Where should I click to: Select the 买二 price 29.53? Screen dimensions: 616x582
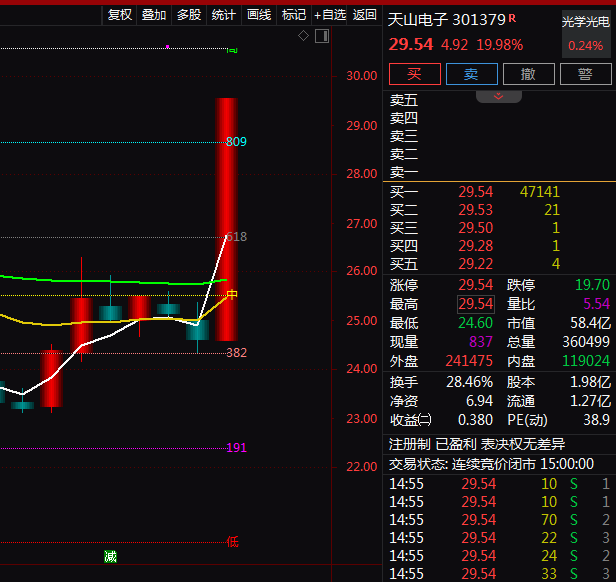(x=475, y=210)
